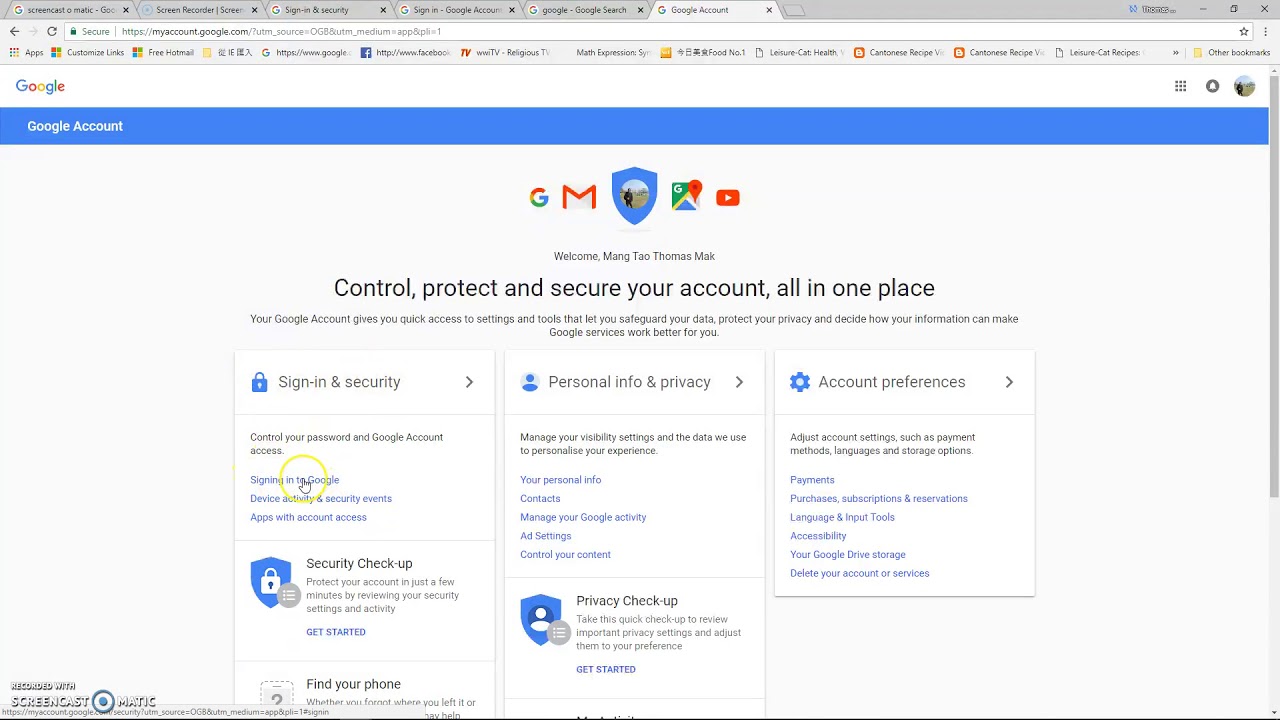The height and width of the screenshot is (720, 1280).
Task: Click the Gmail envelope icon
Action: [579, 197]
